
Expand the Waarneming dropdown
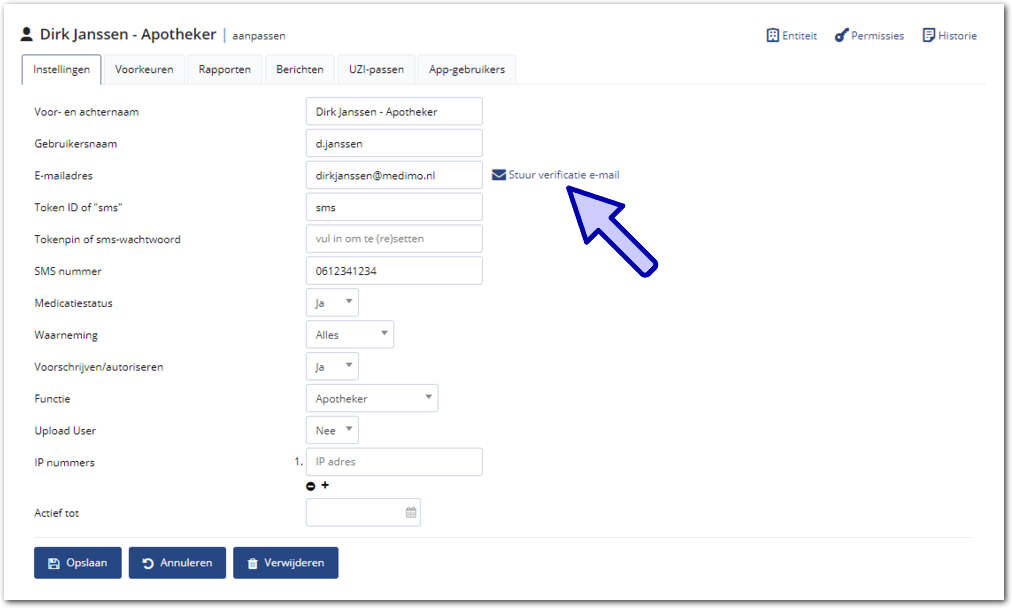click(x=349, y=335)
